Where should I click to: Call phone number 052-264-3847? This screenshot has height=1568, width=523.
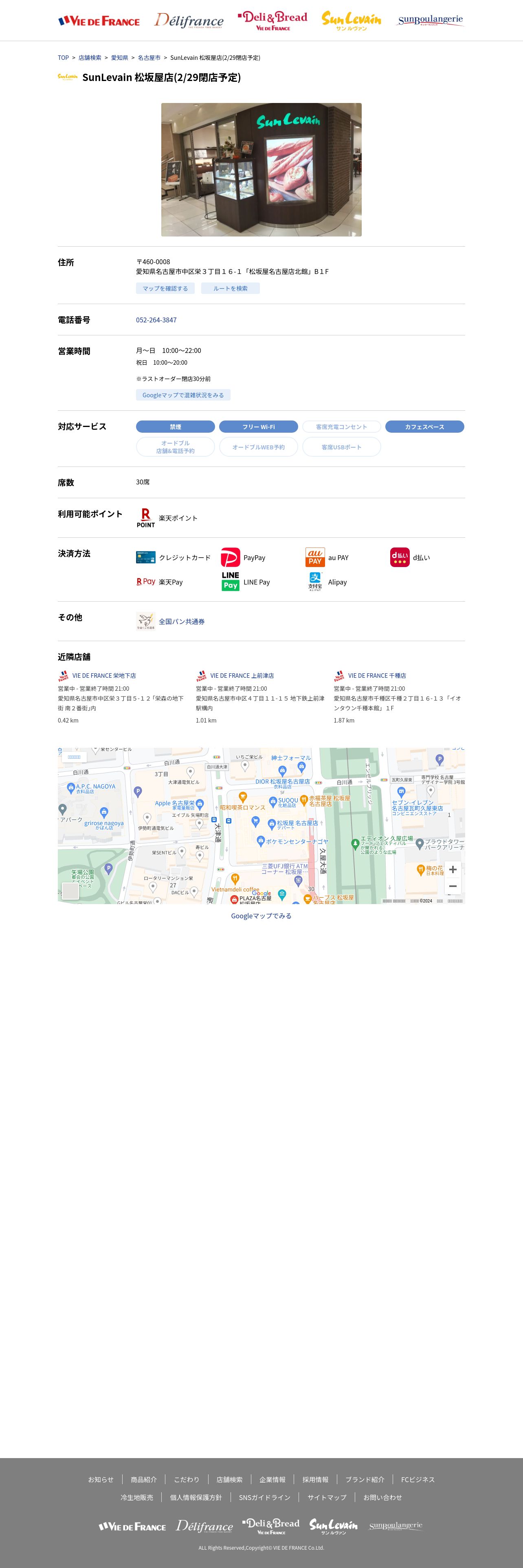click(156, 320)
